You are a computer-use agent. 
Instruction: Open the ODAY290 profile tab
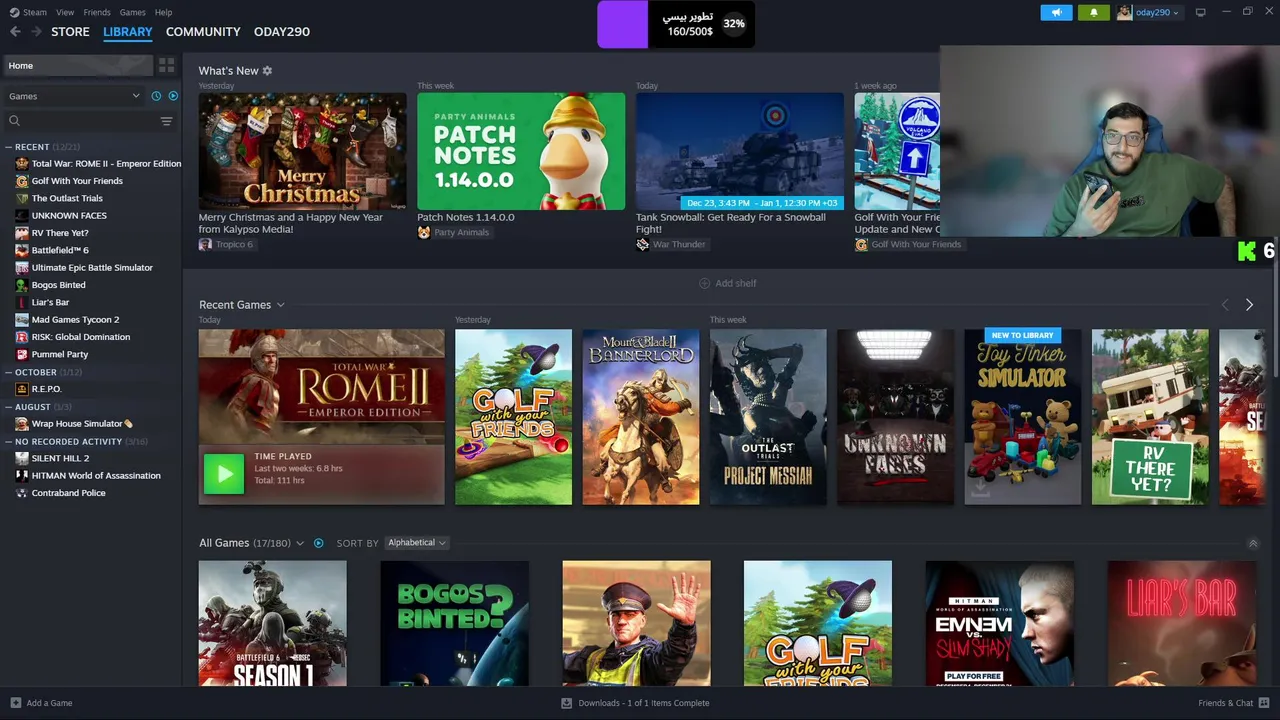[282, 32]
